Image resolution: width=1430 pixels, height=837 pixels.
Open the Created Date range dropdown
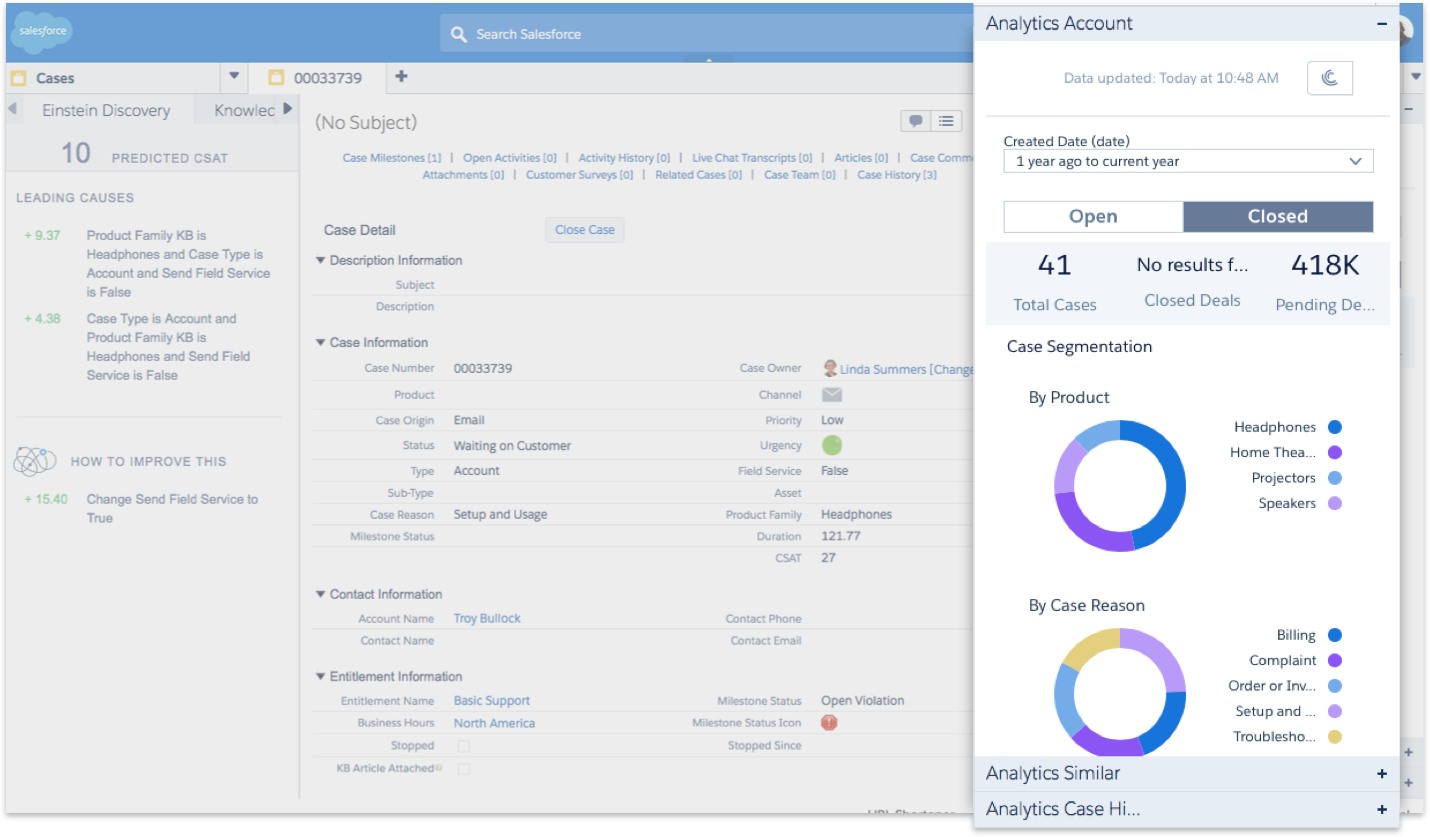coord(1188,161)
